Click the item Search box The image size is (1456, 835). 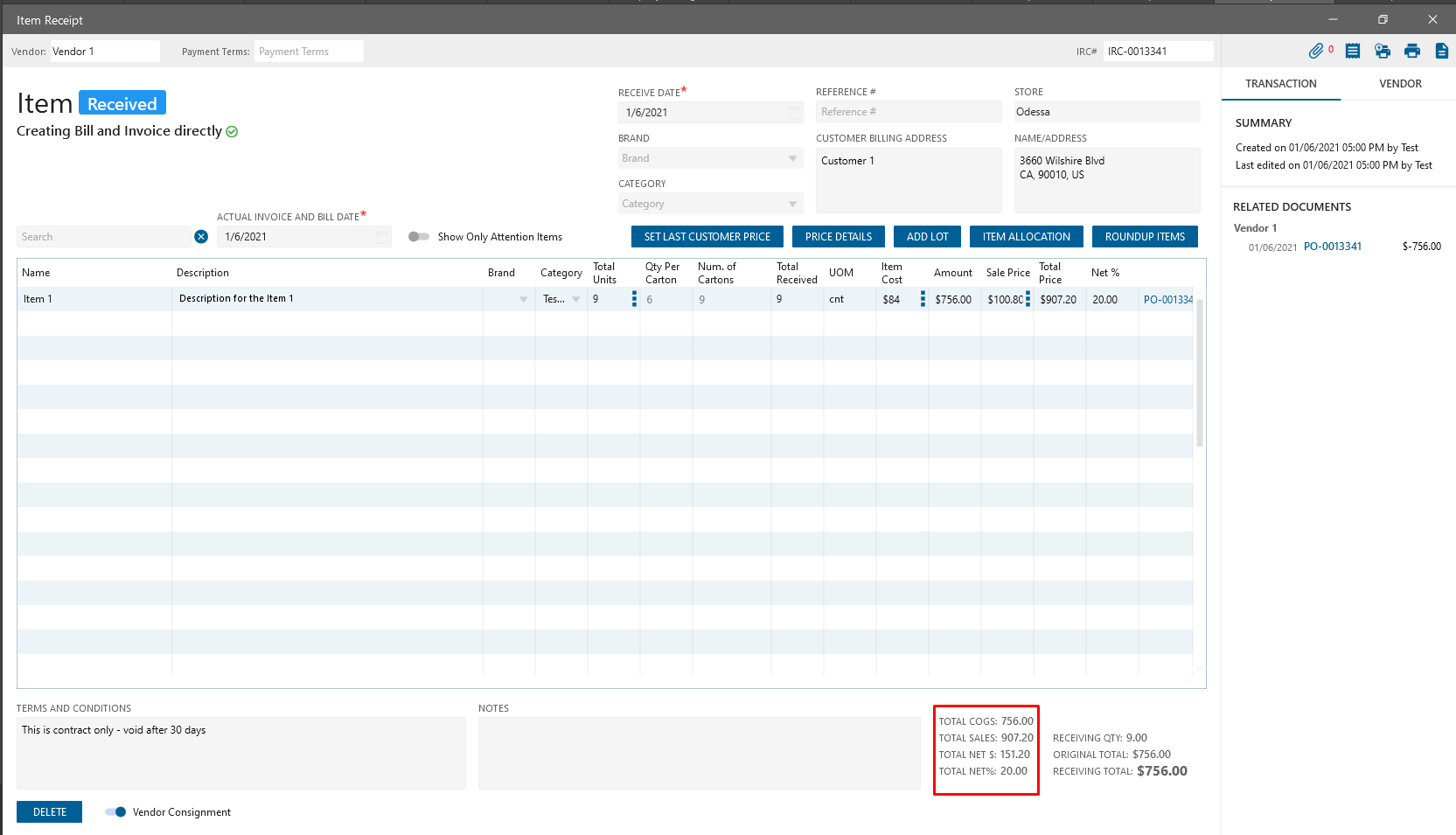tap(104, 237)
